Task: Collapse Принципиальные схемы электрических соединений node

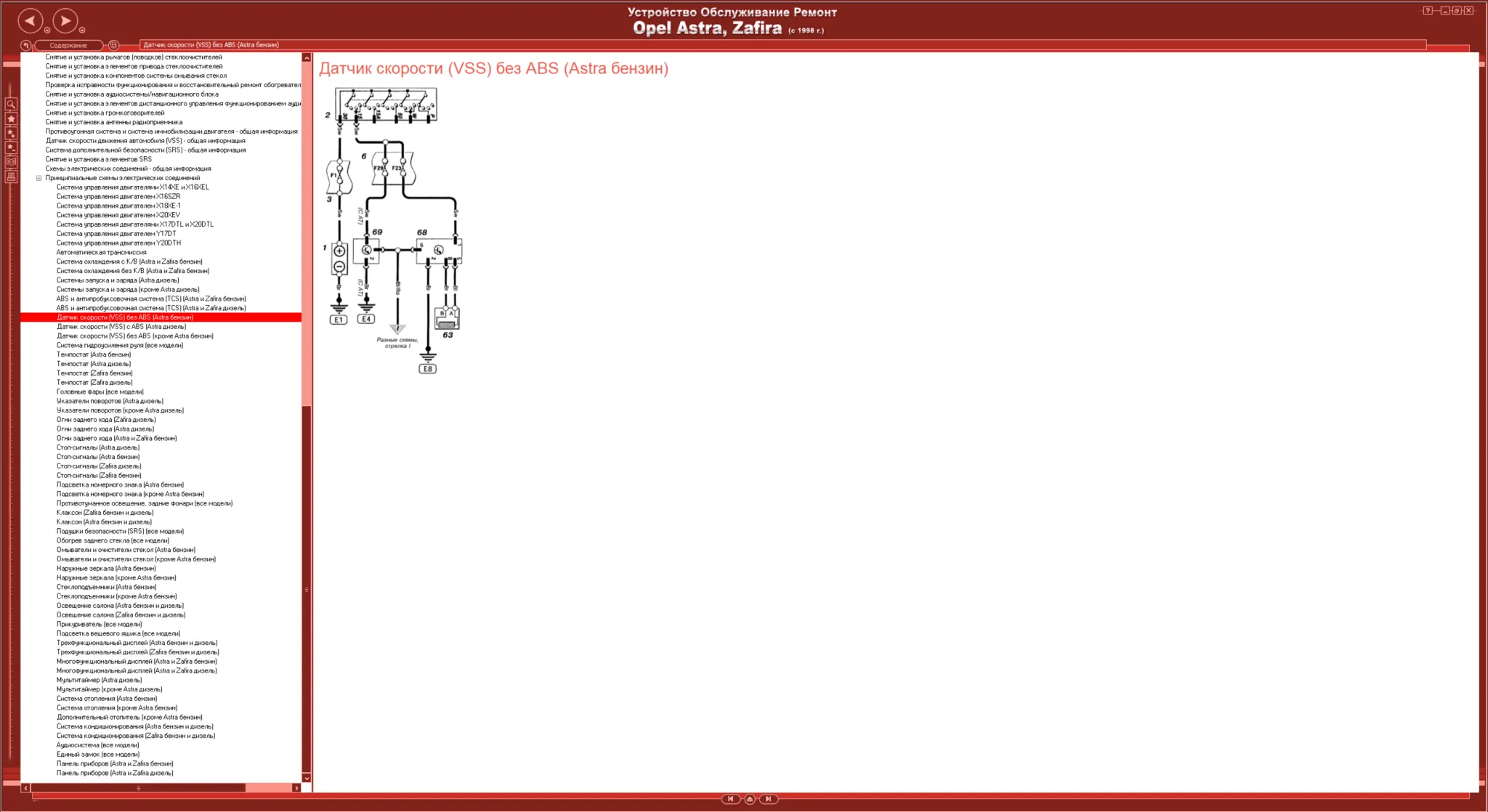Action: 39,178
